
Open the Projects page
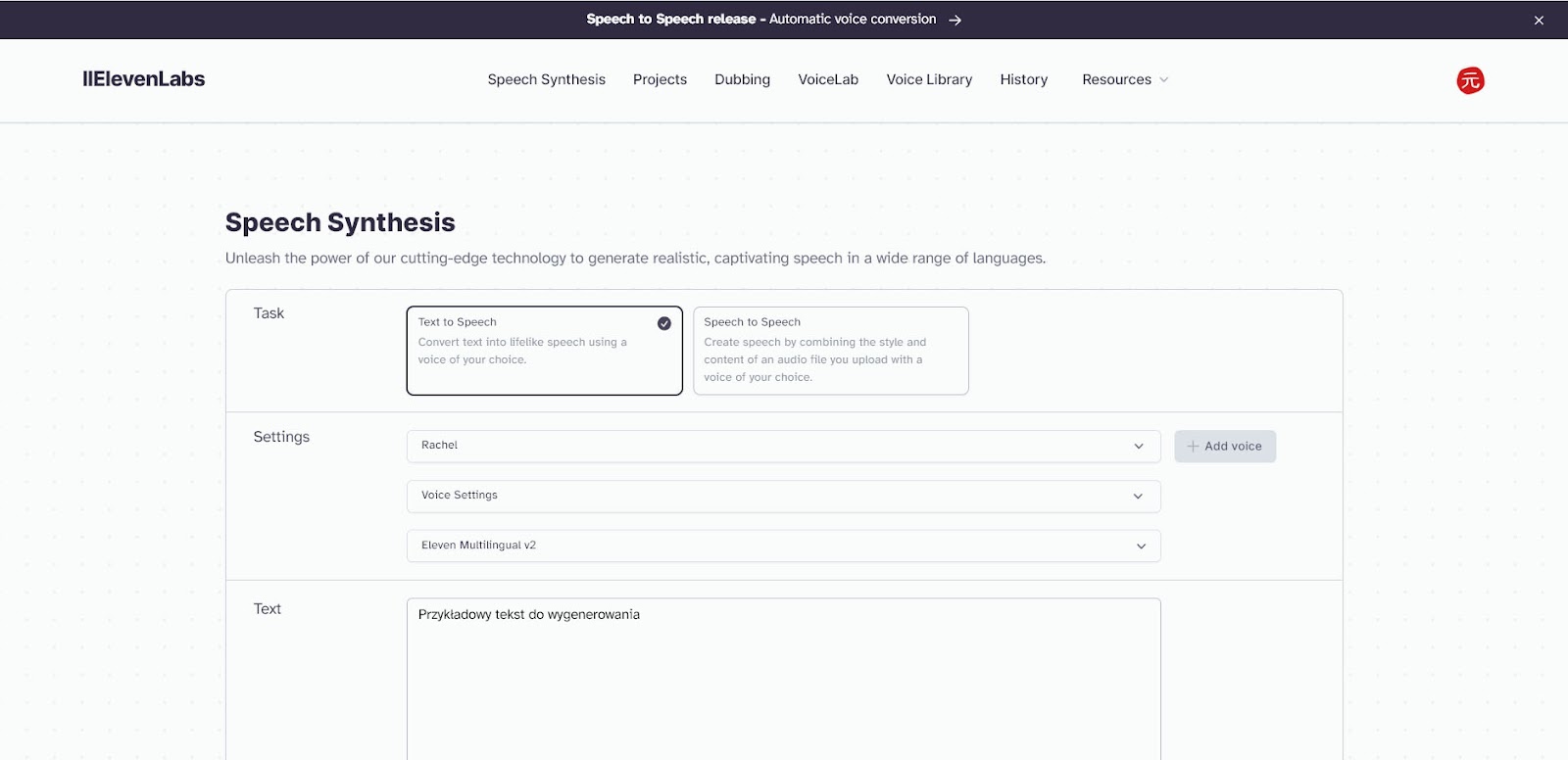(660, 79)
